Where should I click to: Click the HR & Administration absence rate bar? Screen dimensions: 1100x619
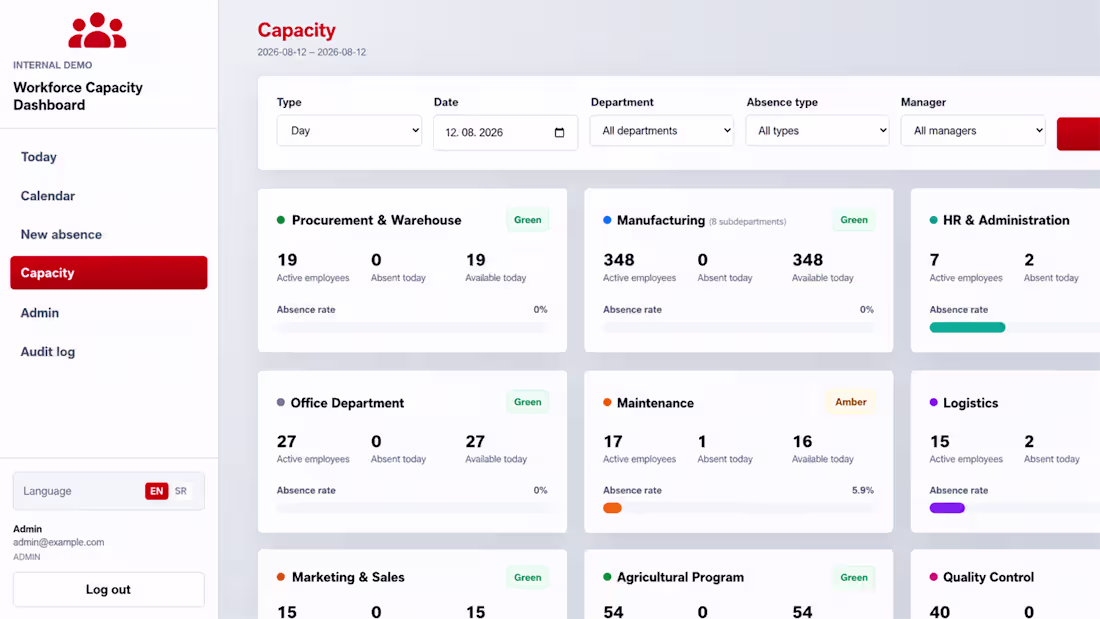coord(1014,327)
